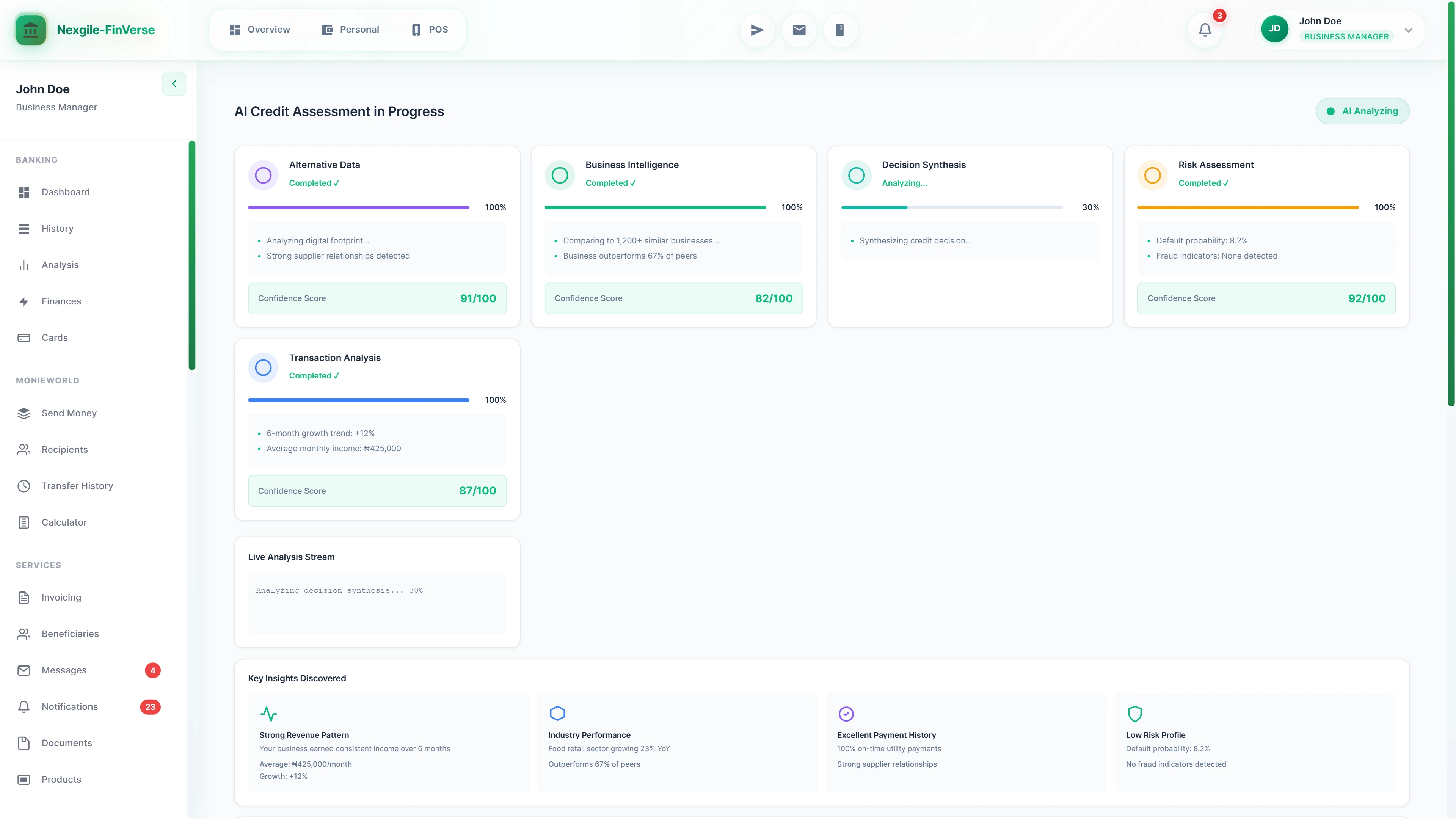1456x819 pixels.
Task: Click the Decision Synthesis 30% progress bar
Action: click(x=952, y=207)
